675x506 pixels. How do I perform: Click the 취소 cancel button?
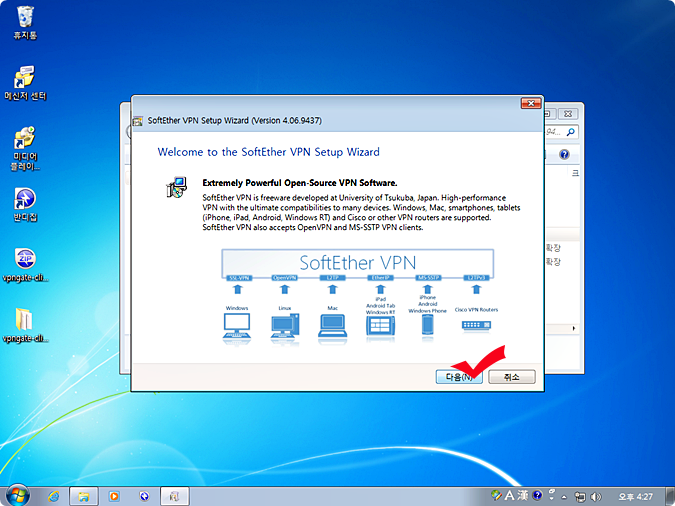point(512,377)
